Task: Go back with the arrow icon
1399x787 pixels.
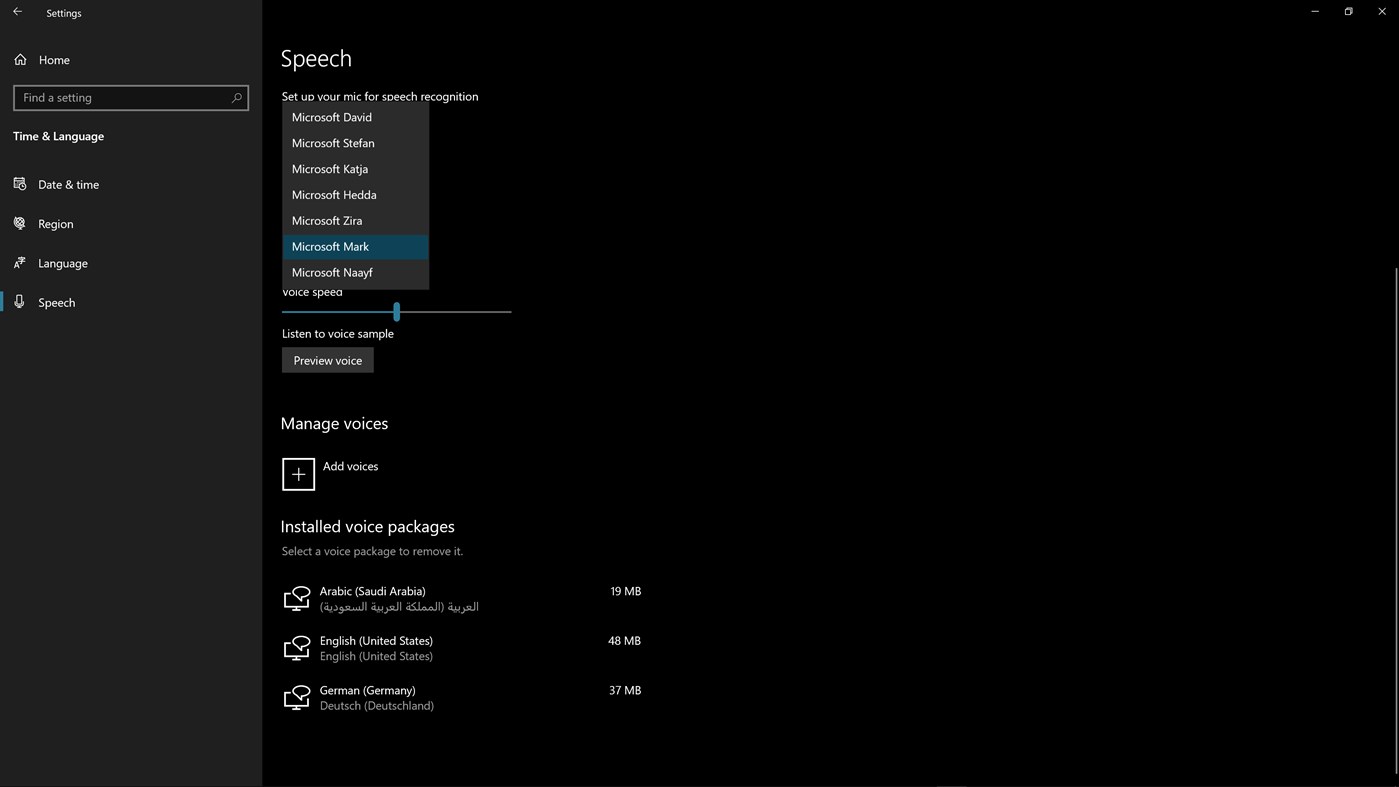Action: click(17, 12)
